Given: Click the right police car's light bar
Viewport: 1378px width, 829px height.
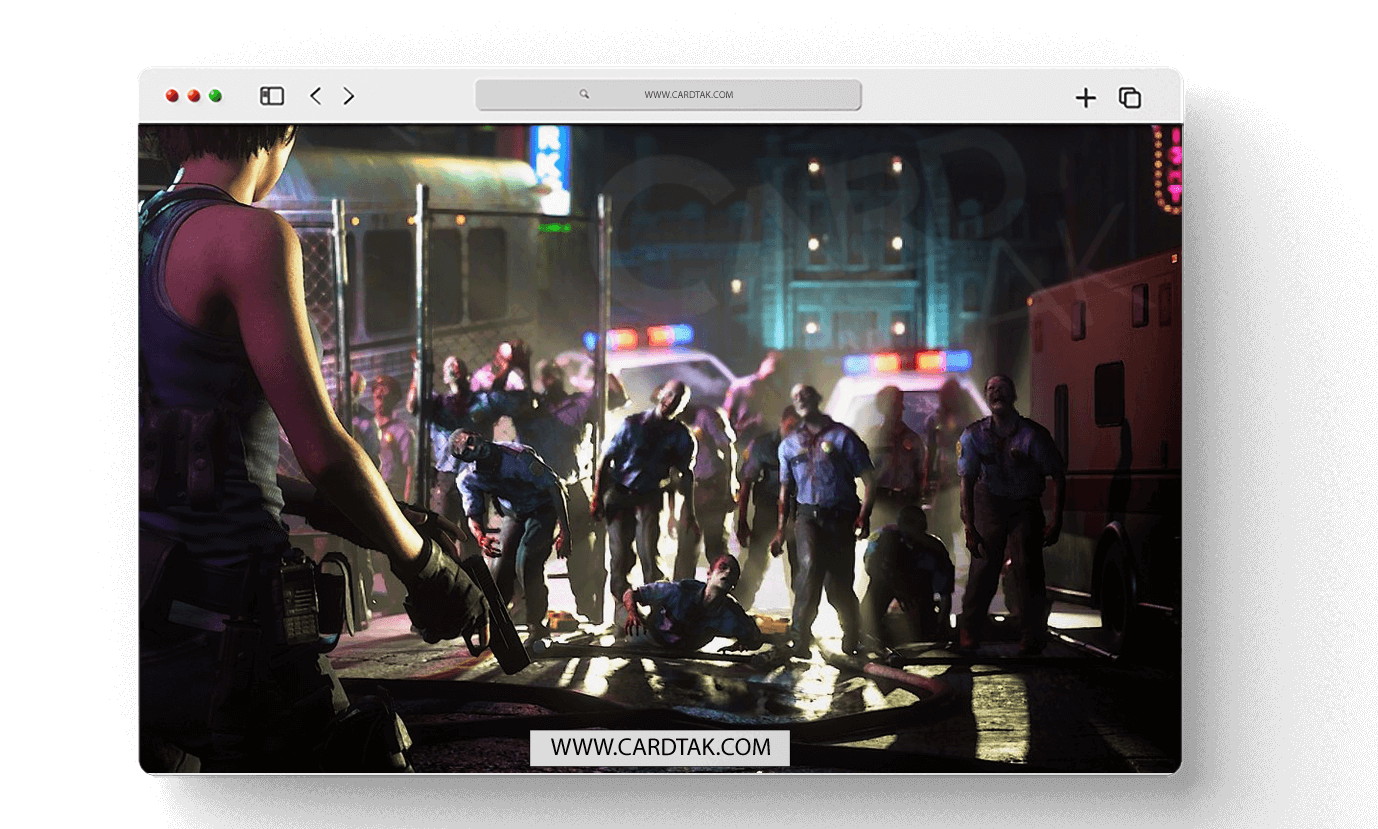Looking at the screenshot, I should 907,361.
